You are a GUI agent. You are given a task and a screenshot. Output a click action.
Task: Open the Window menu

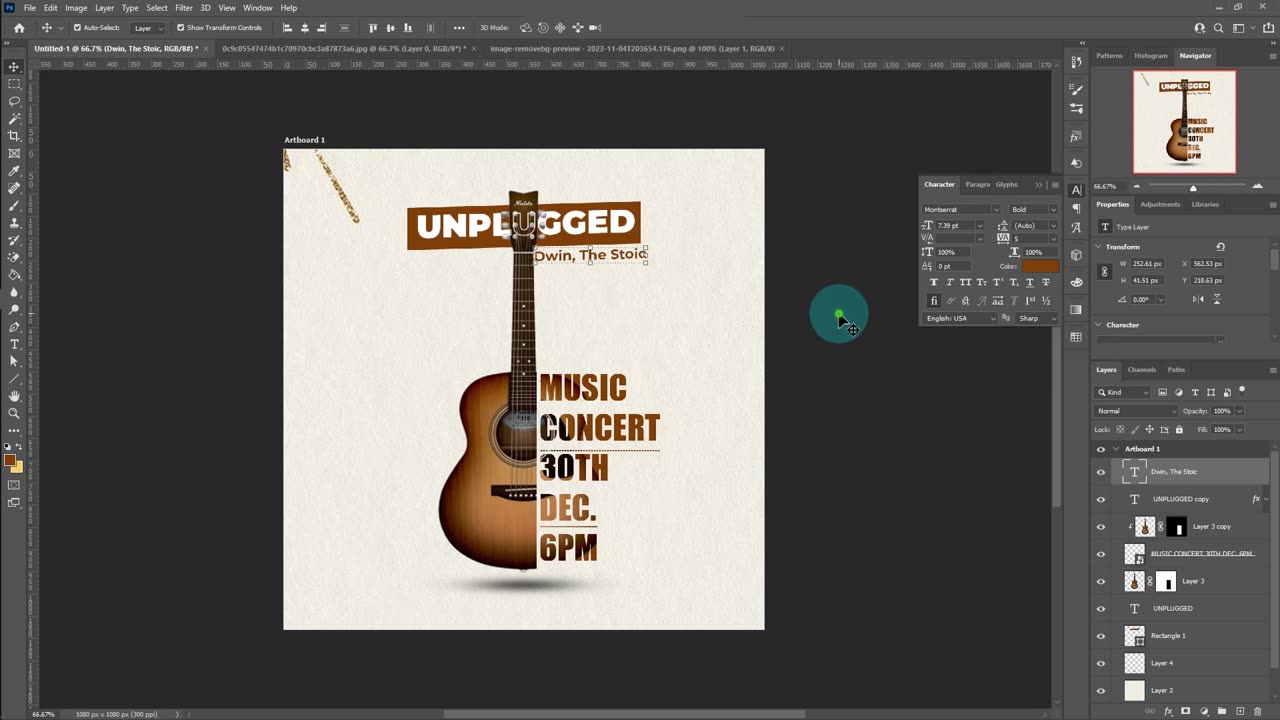(x=257, y=8)
